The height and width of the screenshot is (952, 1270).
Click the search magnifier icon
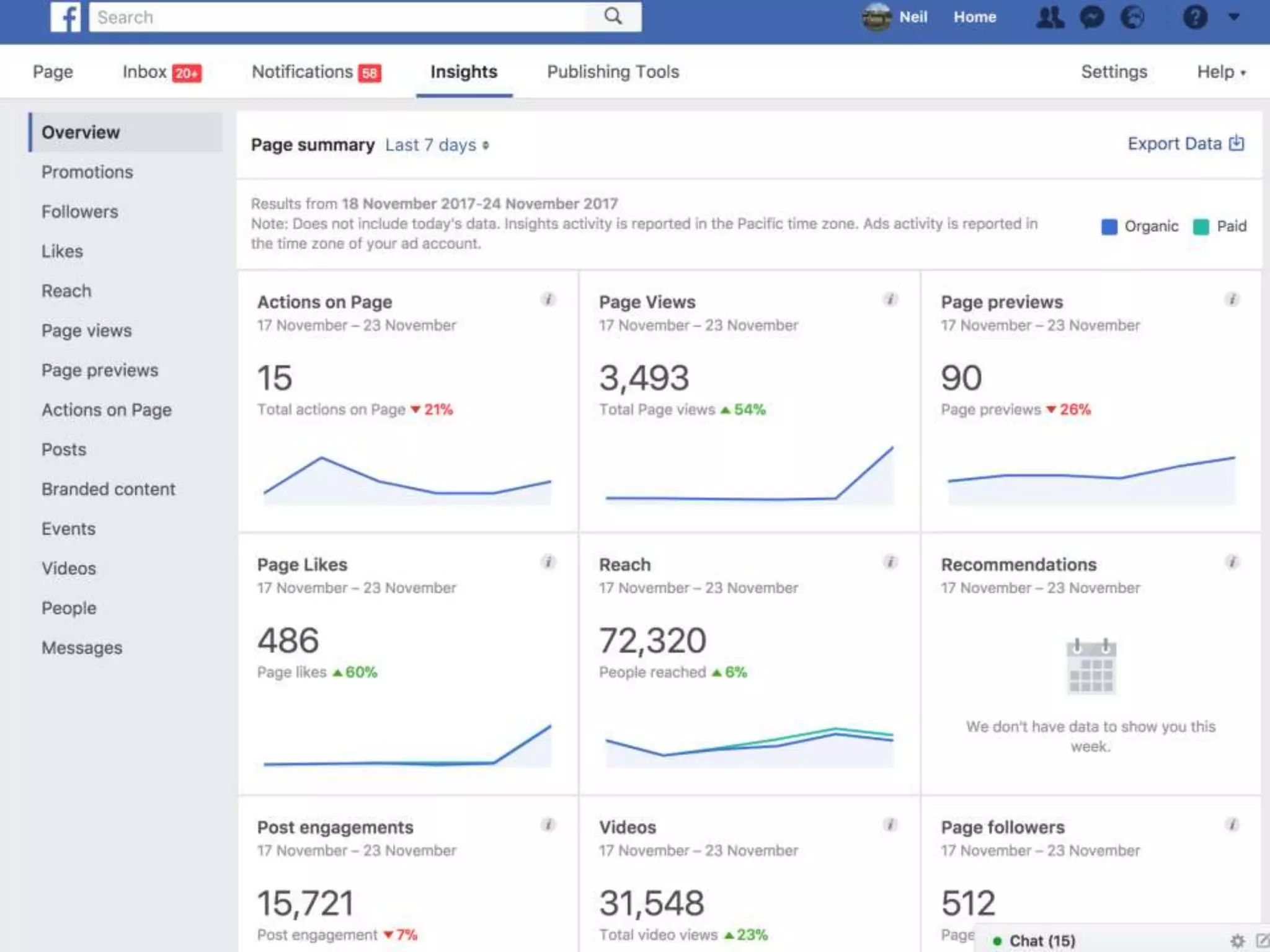[x=613, y=17]
